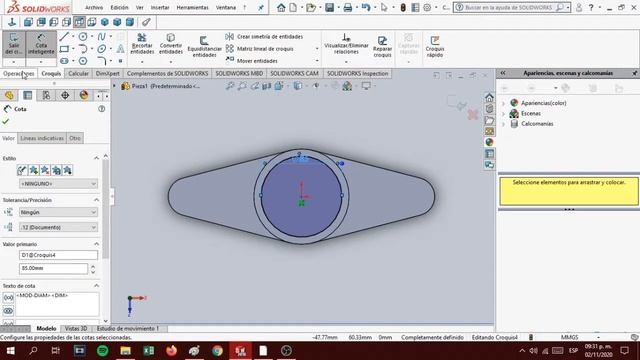Open Estudio de movimiento 1 tab
The image size is (640, 360).
click(x=128, y=329)
